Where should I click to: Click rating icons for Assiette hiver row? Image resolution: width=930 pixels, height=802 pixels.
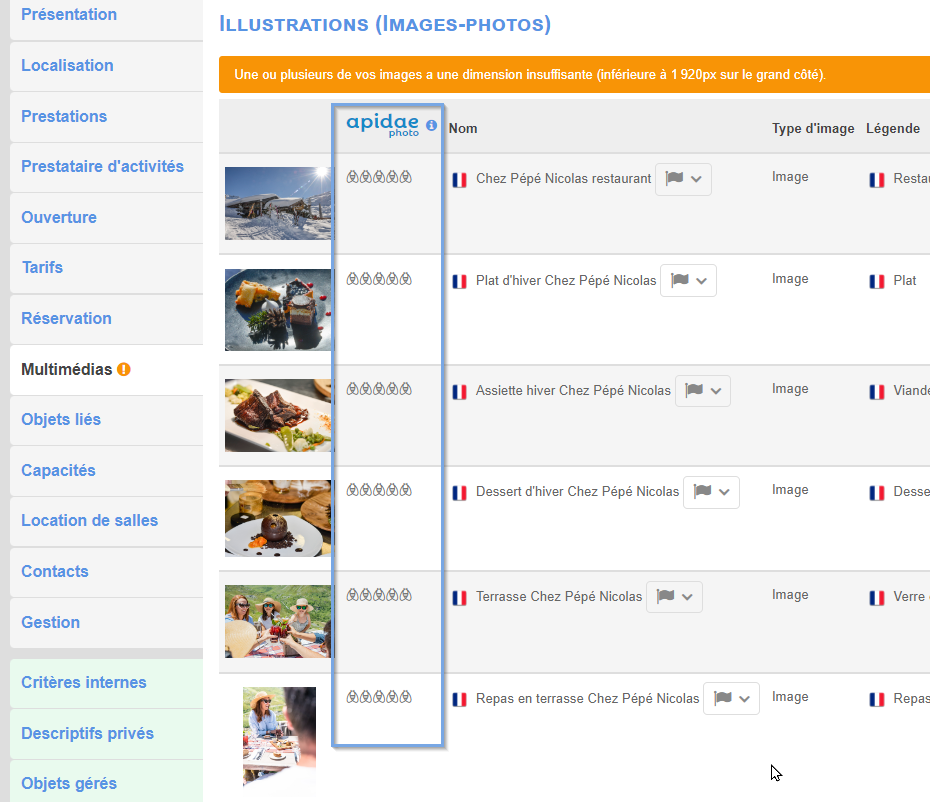pos(379,389)
